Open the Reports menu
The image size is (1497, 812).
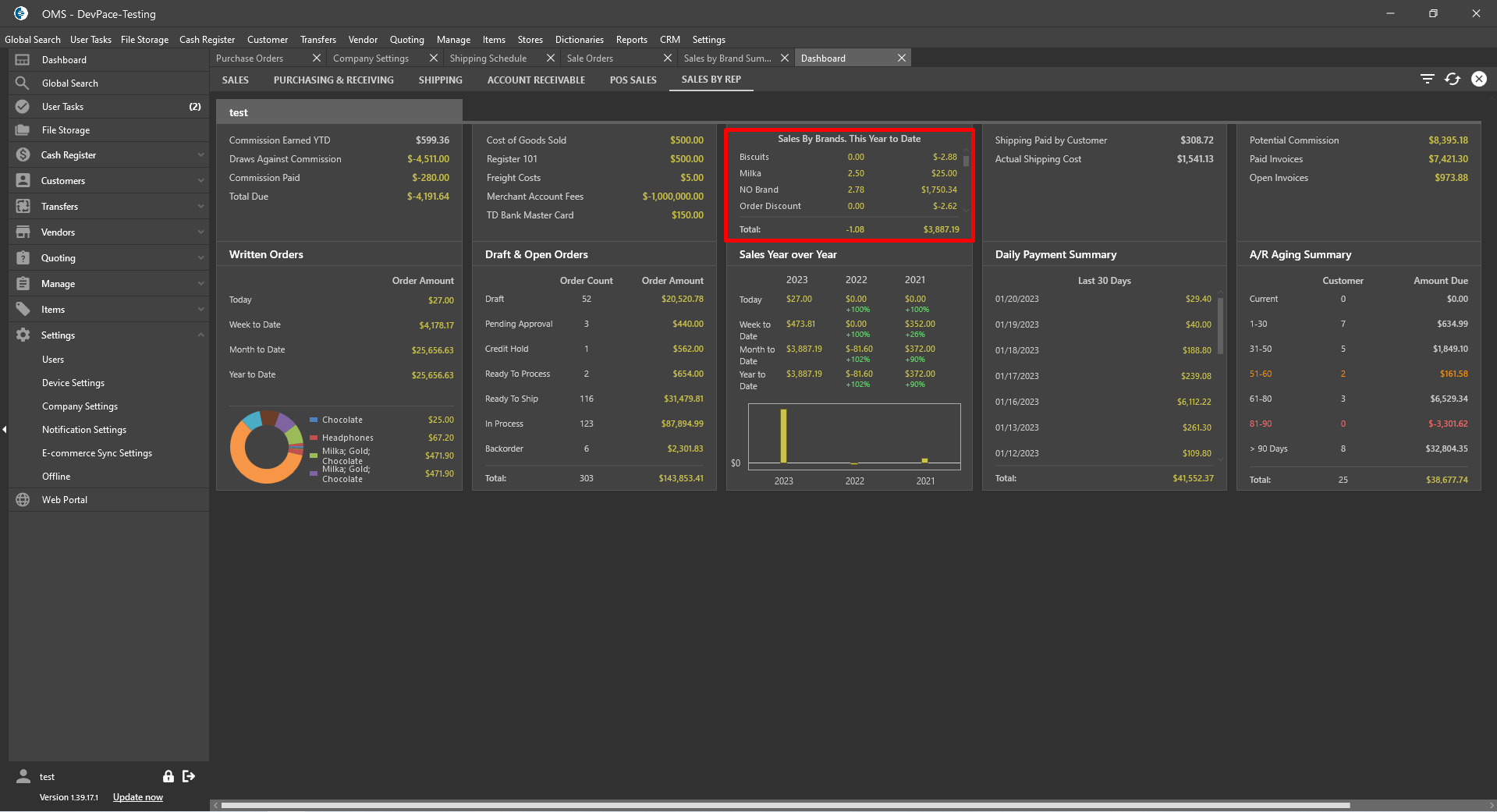(631, 40)
